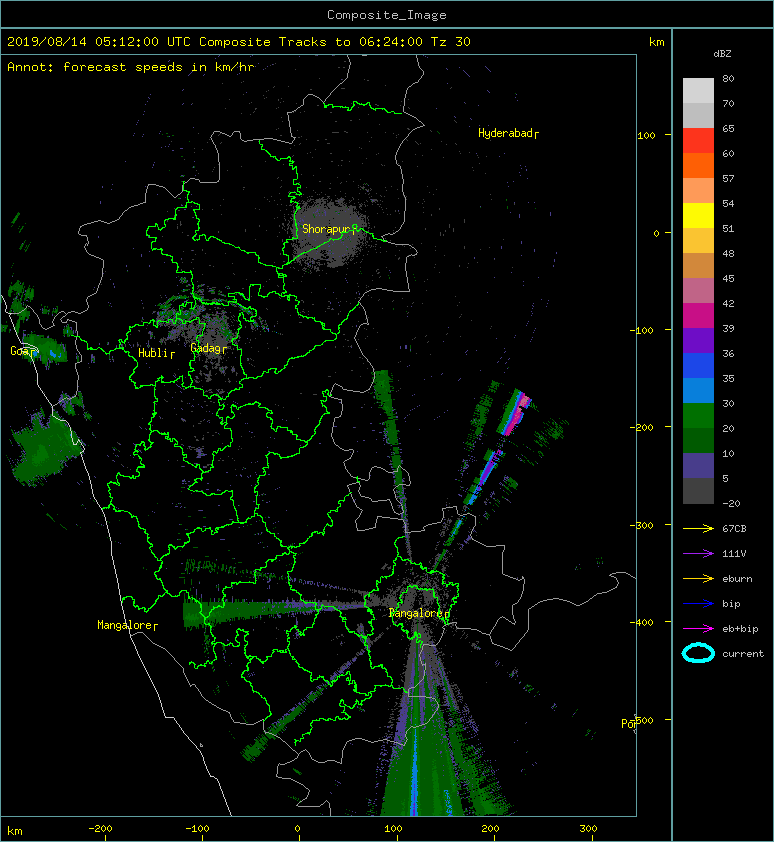The width and height of the screenshot is (774, 842).
Task: Click the '200' mark on horizontal km axis
Action: tap(490, 829)
